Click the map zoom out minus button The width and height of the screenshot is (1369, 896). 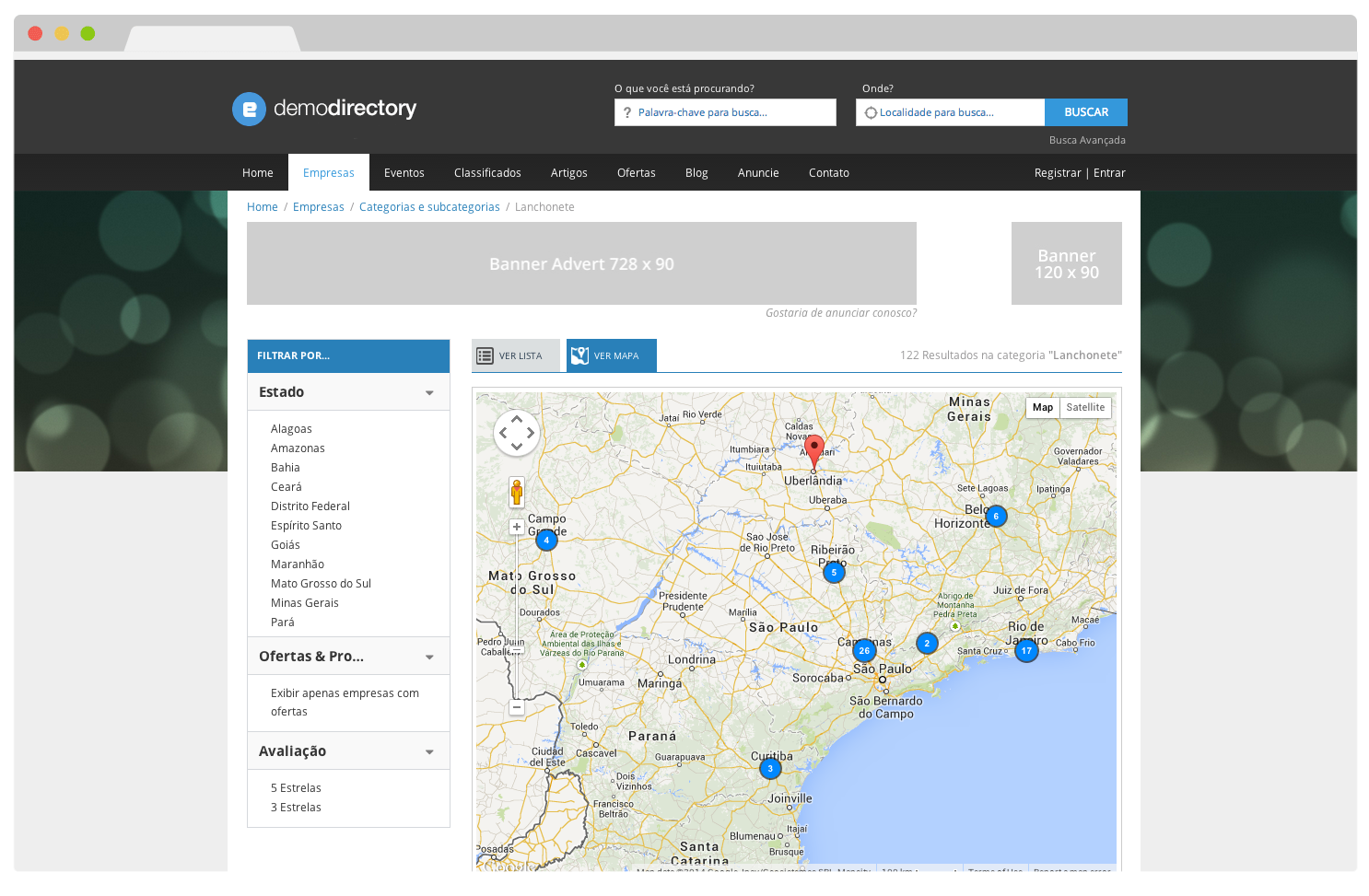point(517,707)
